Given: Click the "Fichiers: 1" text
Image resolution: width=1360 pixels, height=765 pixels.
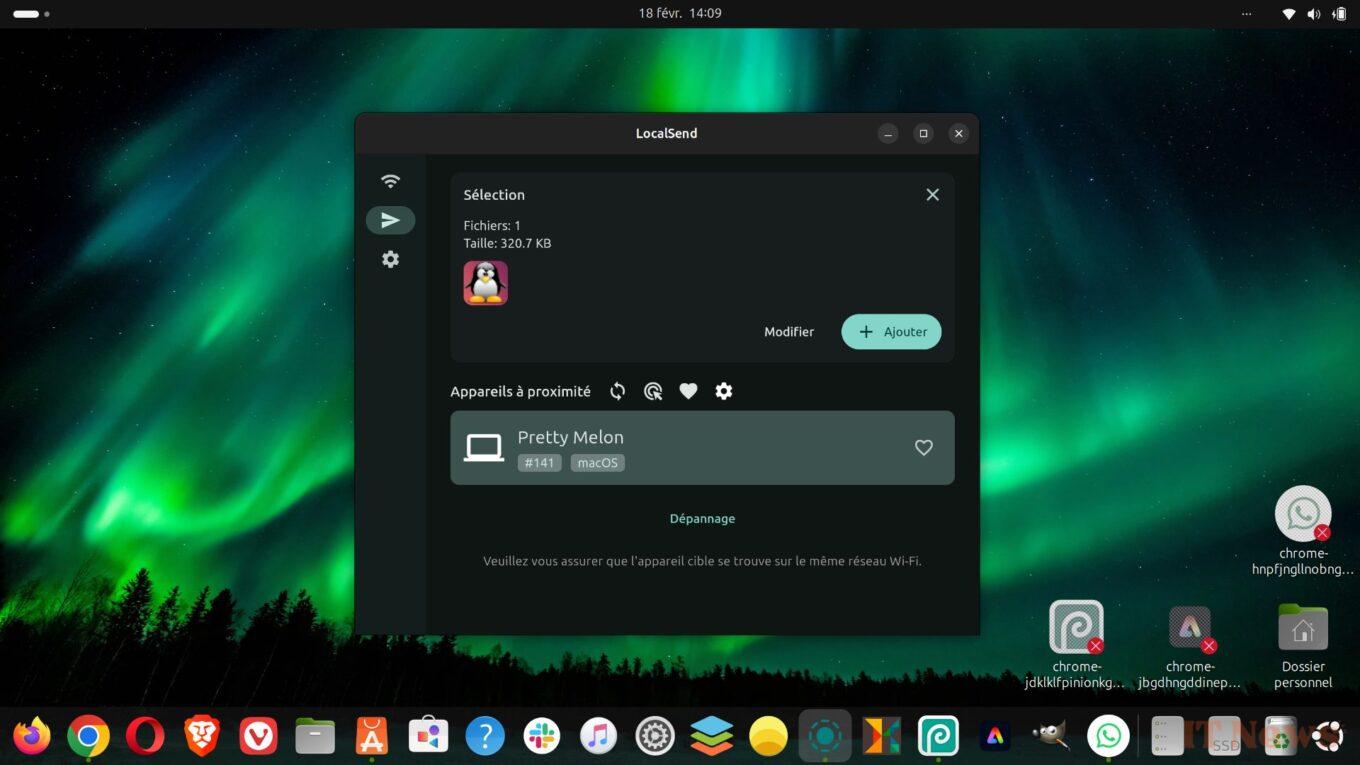Looking at the screenshot, I should tap(492, 226).
